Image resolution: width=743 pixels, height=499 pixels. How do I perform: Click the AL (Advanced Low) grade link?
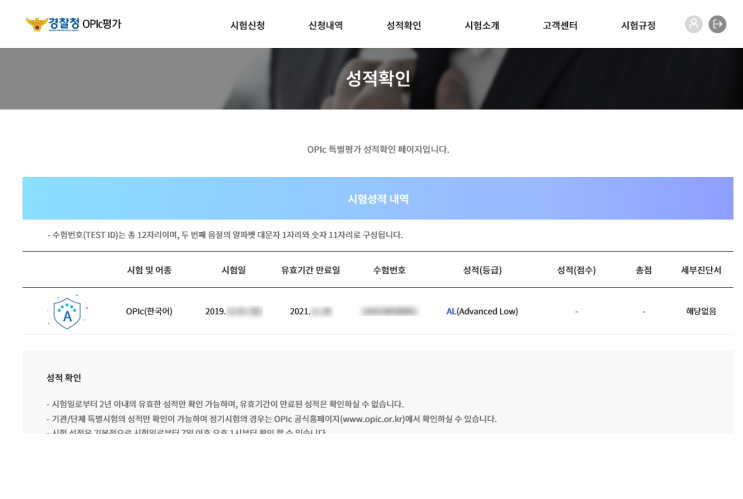[482, 311]
